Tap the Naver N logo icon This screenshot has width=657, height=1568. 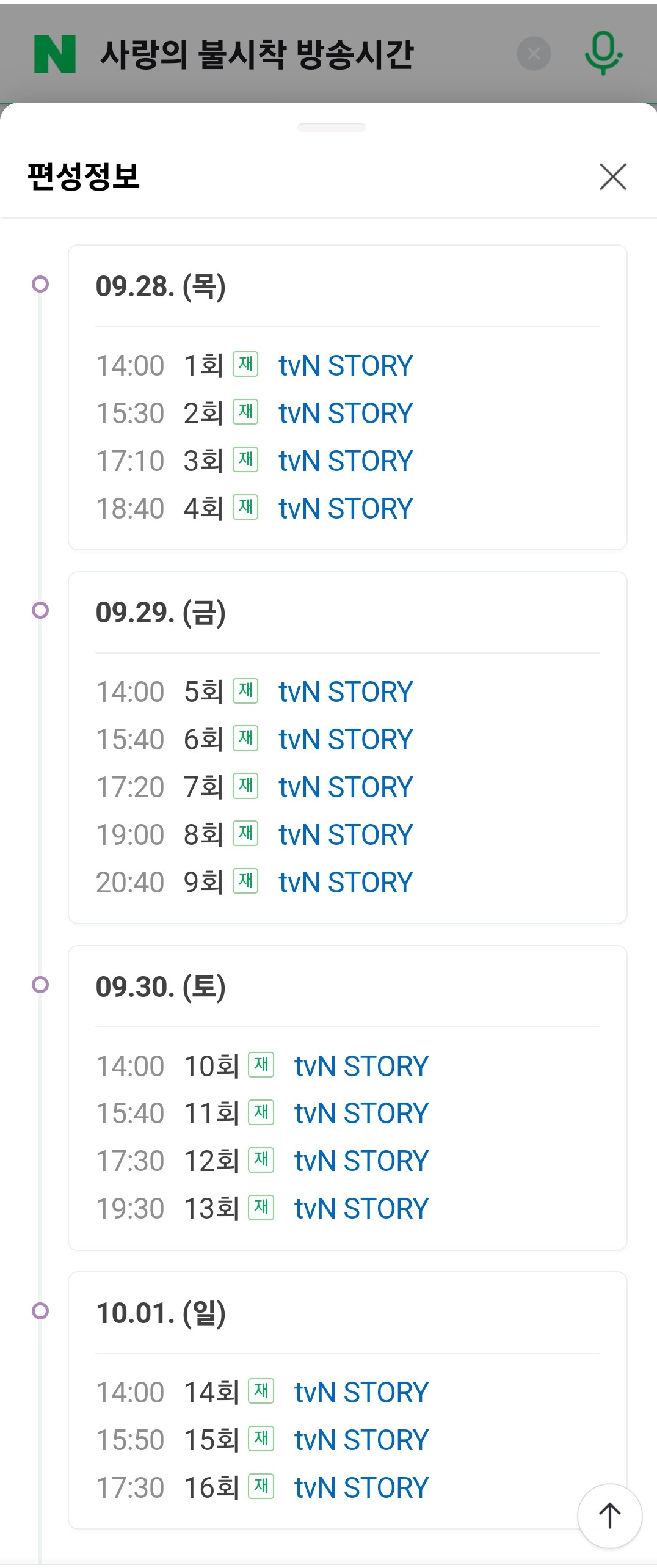click(55, 54)
